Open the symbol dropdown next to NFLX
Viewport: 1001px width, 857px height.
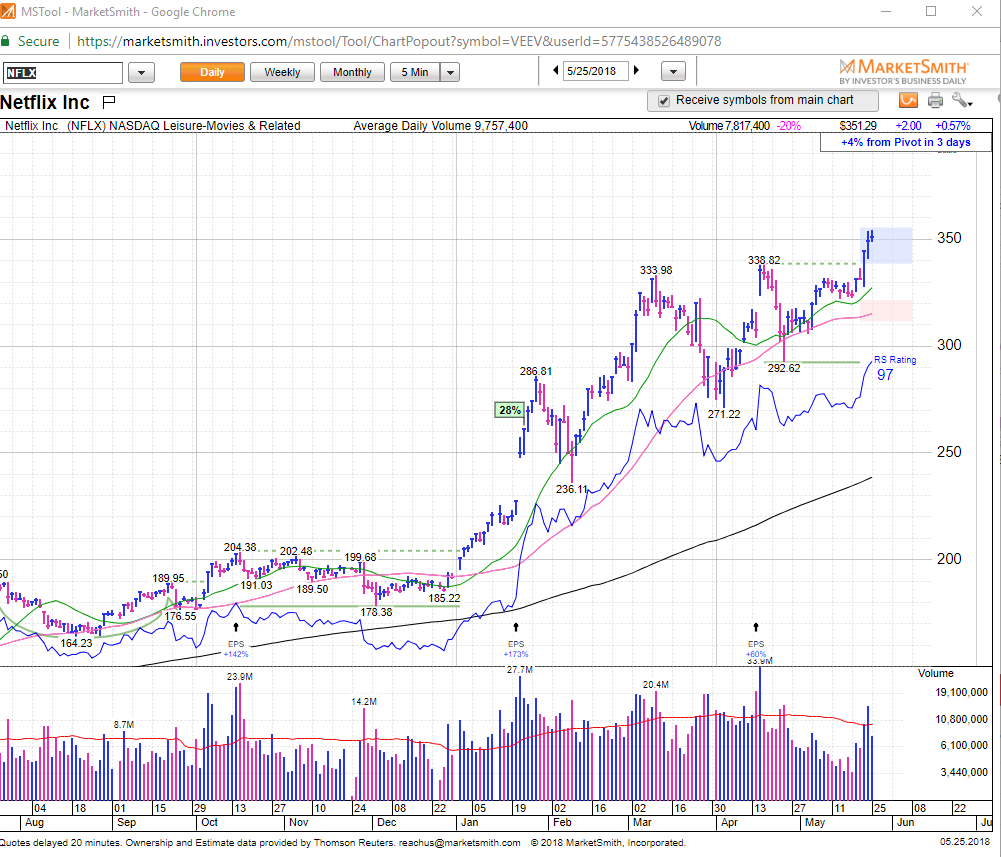click(x=141, y=73)
